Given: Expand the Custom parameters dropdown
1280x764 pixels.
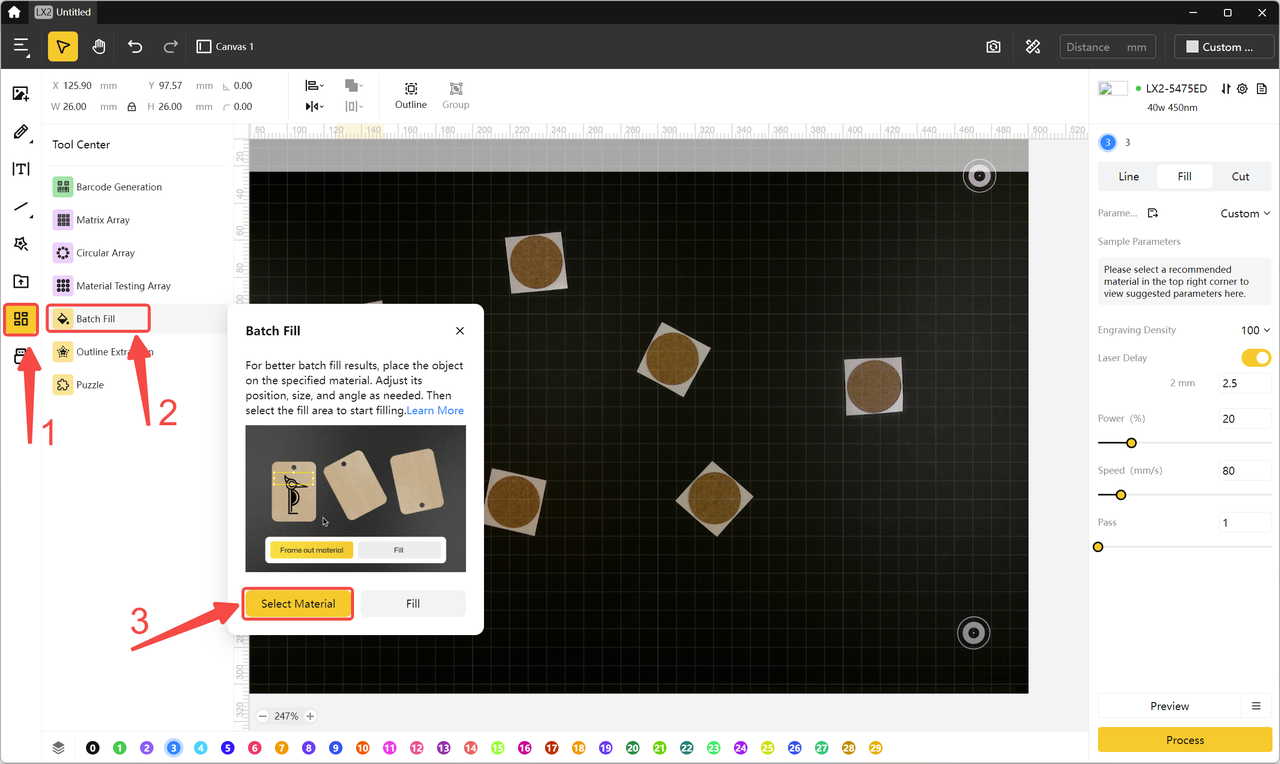Looking at the screenshot, I should click(x=1244, y=213).
